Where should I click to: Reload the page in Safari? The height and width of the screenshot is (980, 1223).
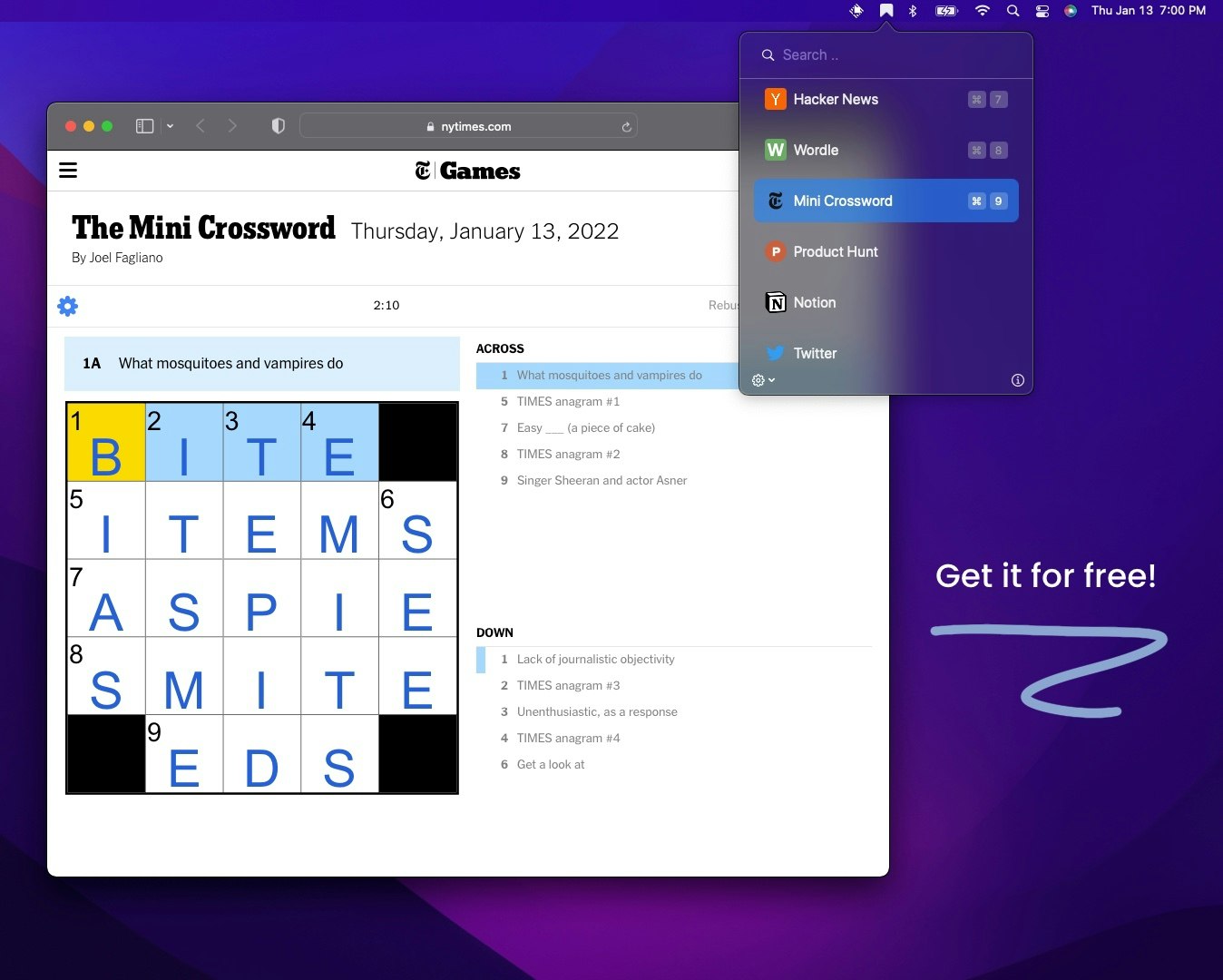pos(626,127)
